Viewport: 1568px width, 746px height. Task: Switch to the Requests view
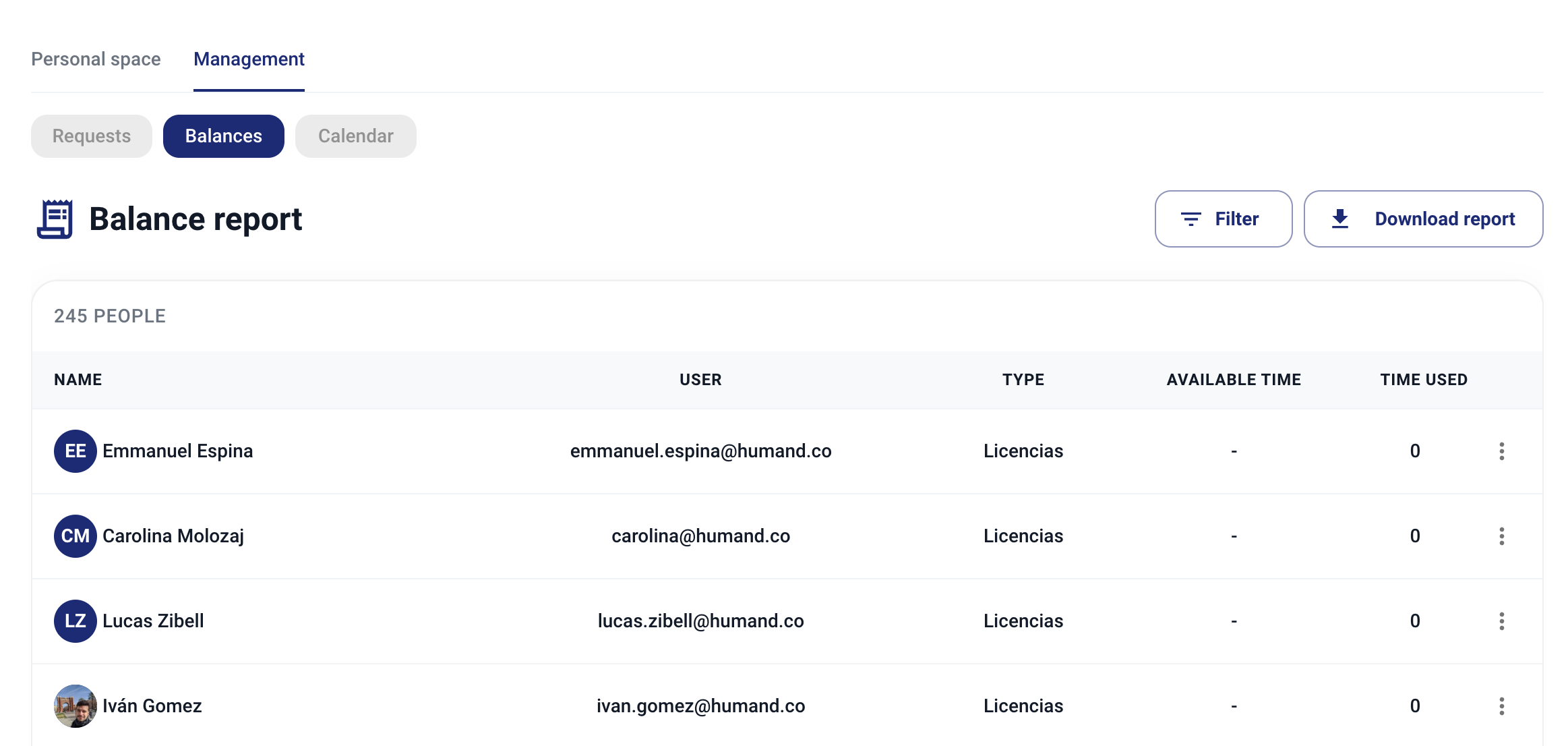[x=92, y=136]
